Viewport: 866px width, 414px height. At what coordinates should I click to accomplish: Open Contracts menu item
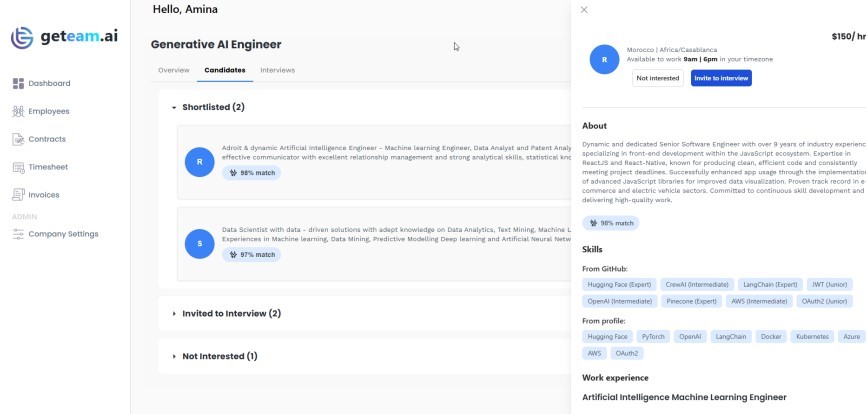pos(47,139)
